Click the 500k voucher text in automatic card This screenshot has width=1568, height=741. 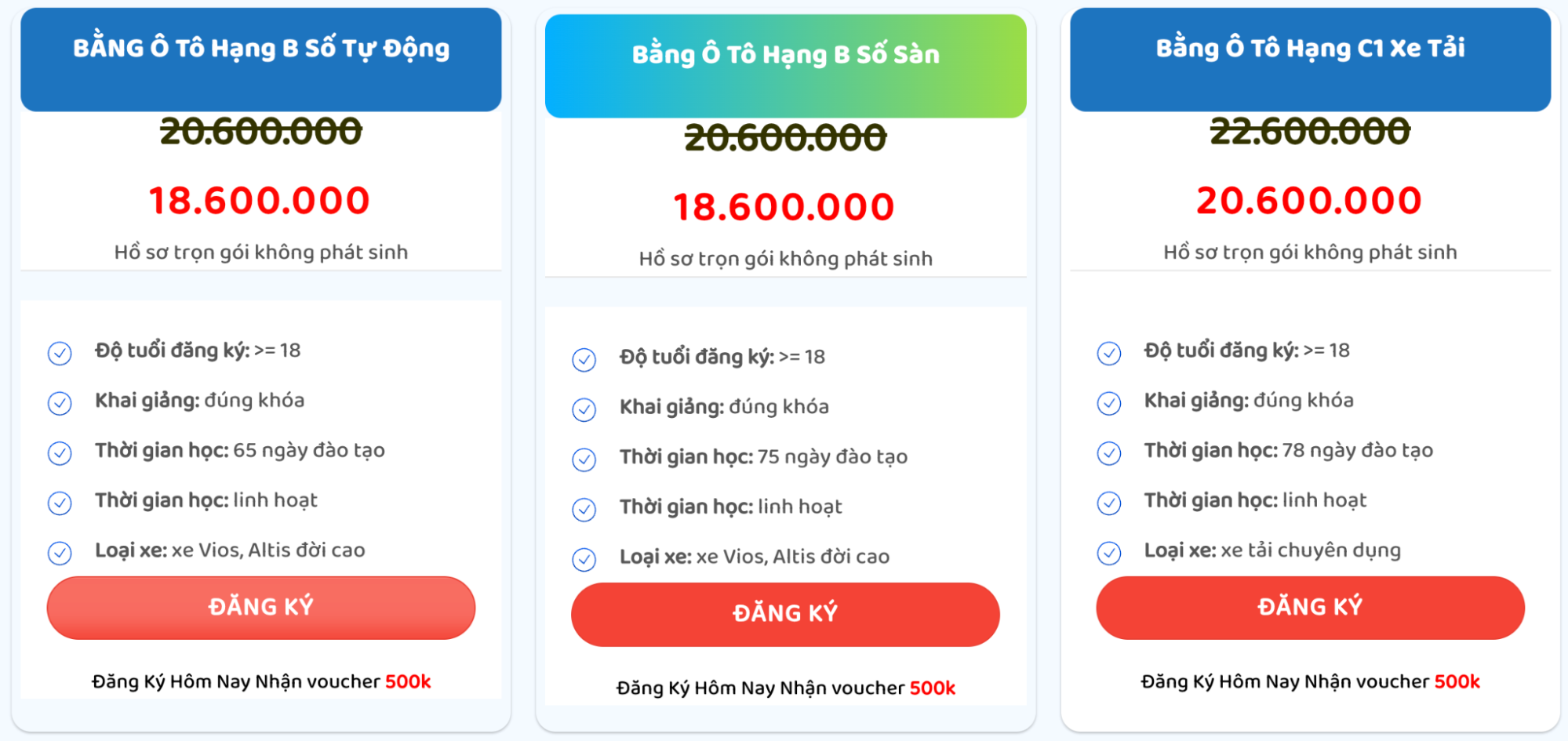[408, 681]
